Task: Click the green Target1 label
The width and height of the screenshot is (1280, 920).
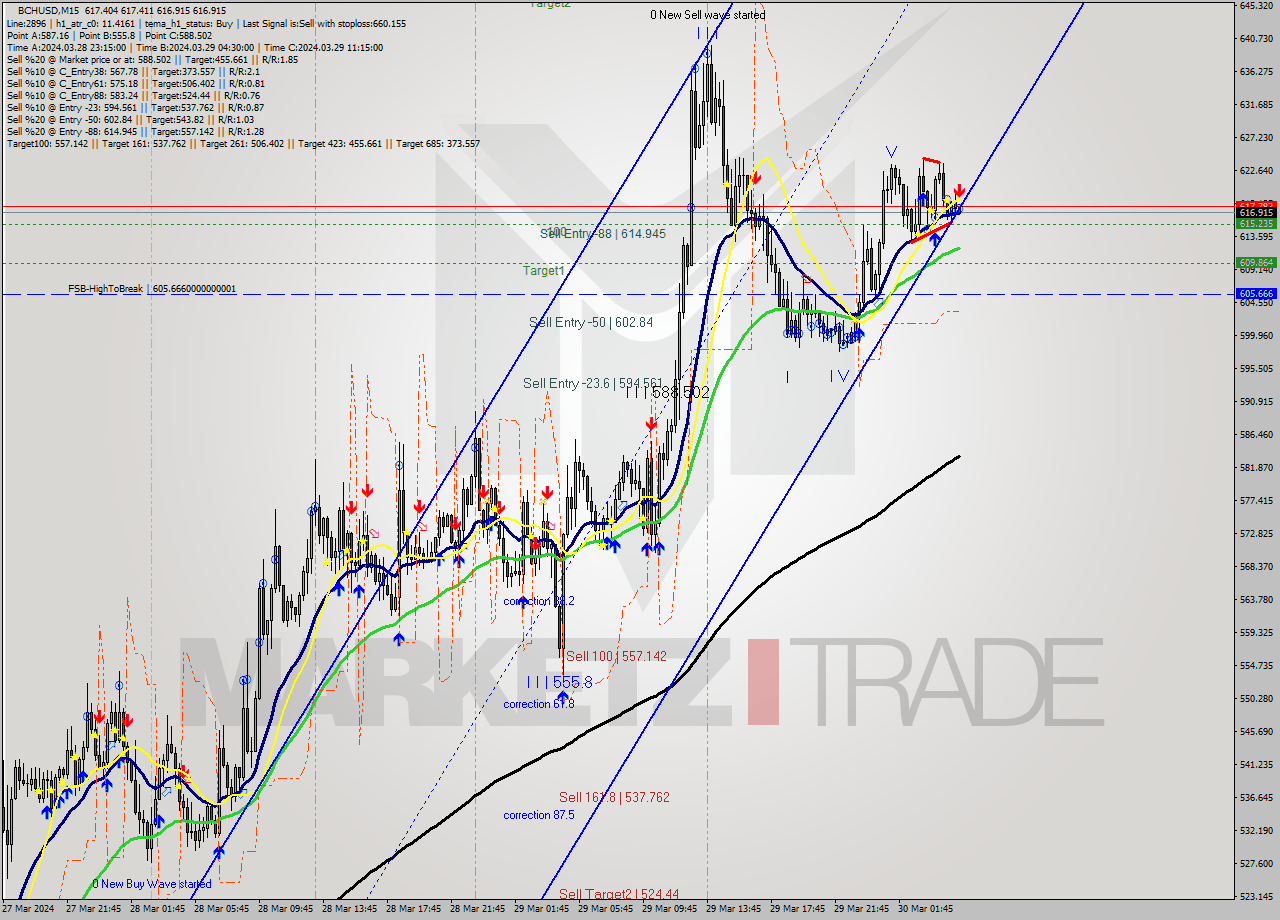Action: click(543, 271)
